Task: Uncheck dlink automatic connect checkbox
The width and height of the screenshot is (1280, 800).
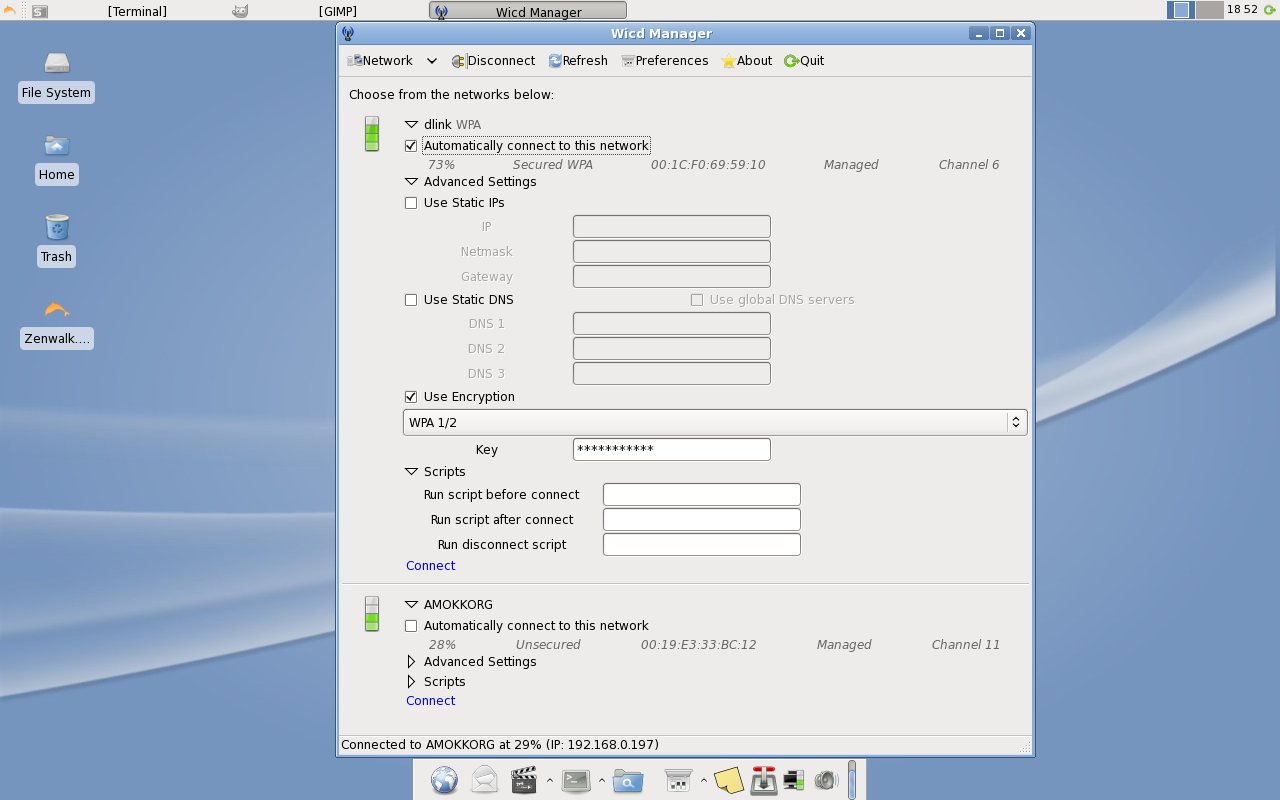Action: [411, 146]
